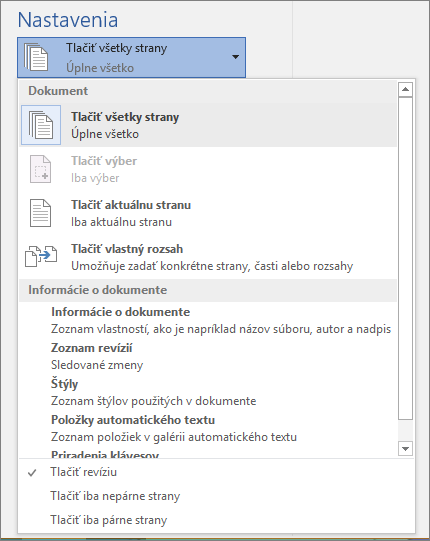Viewport: 430px width, 541px height.
Task: Click scrollbar down arrow in the list
Action: click(405, 449)
